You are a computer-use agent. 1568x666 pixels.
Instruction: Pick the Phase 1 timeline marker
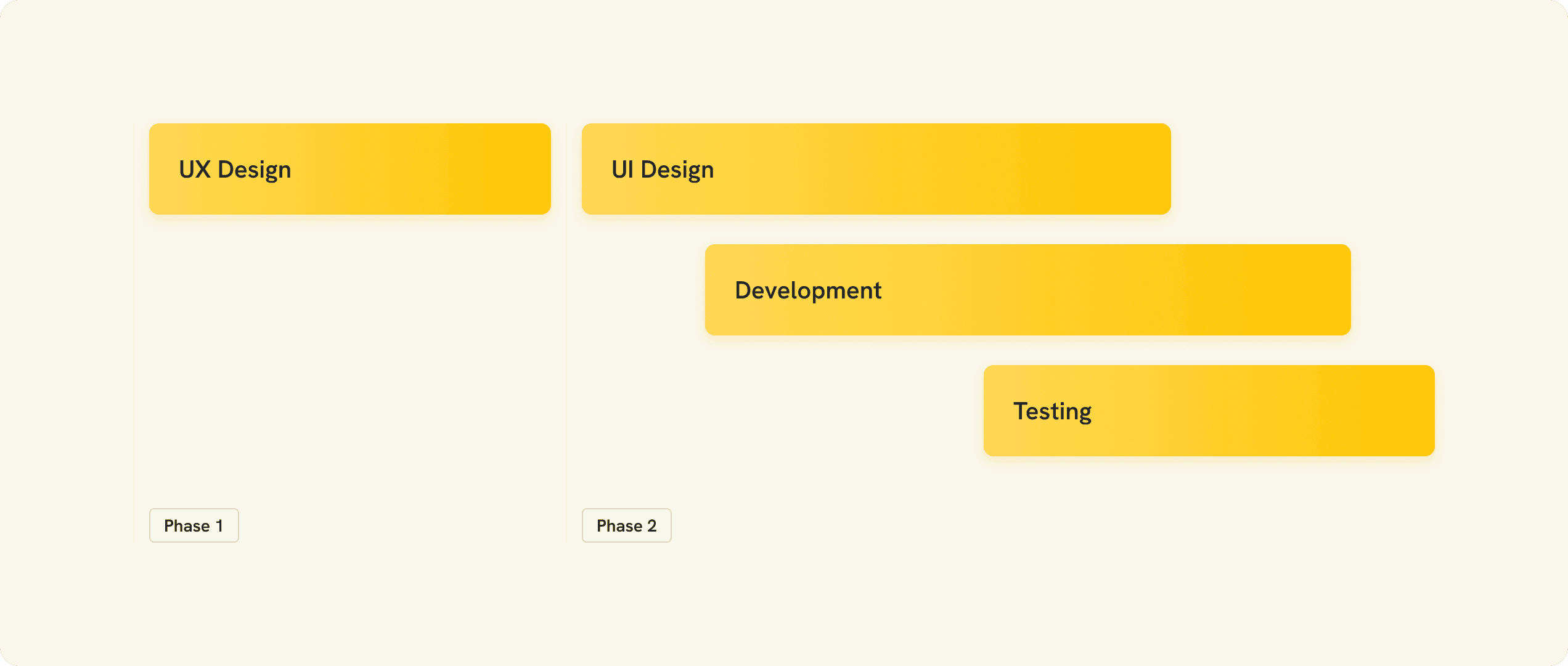click(194, 525)
